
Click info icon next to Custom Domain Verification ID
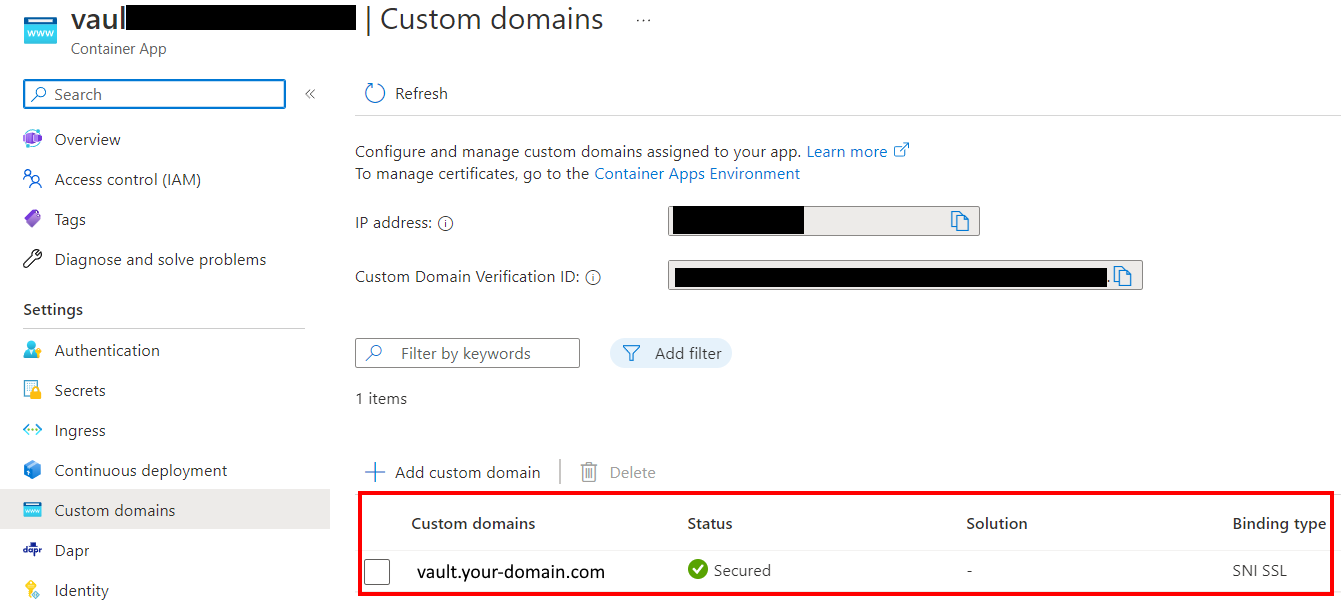coord(593,278)
